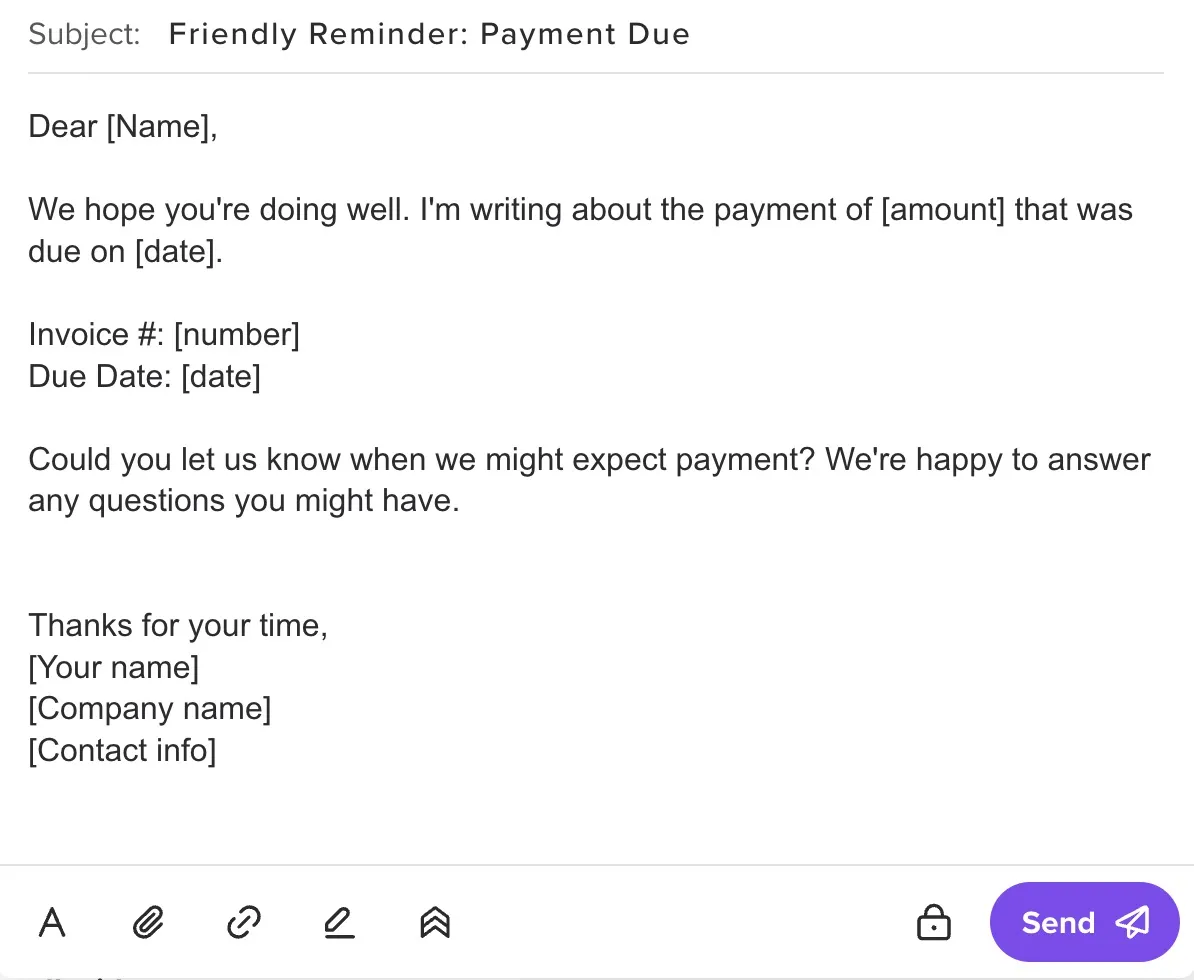Click the [Name] placeholder to edit

tap(160, 126)
